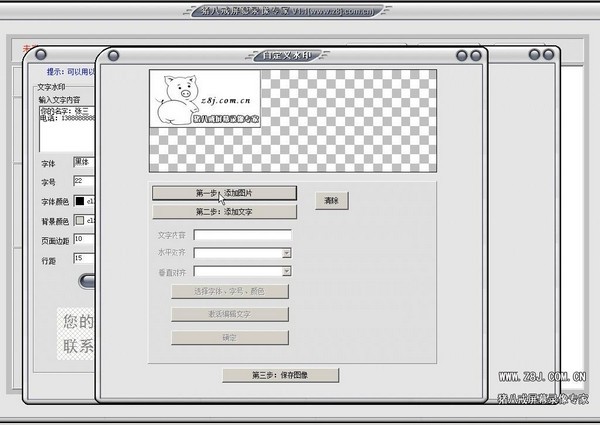Click the first round button at dialog's top-right
Image resolution: width=600 pixels, height=425 pixels.
pos(462,56)
